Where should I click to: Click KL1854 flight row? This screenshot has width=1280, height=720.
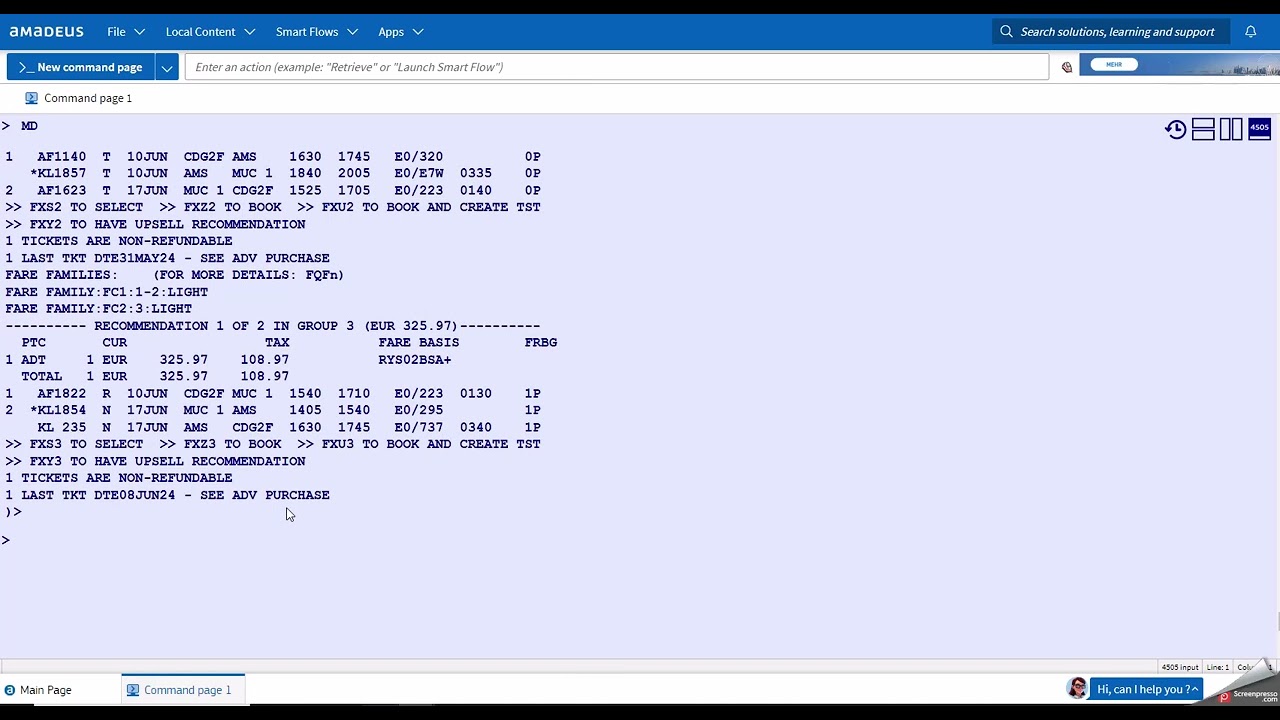pyautogui.click(x=273, y=410)
